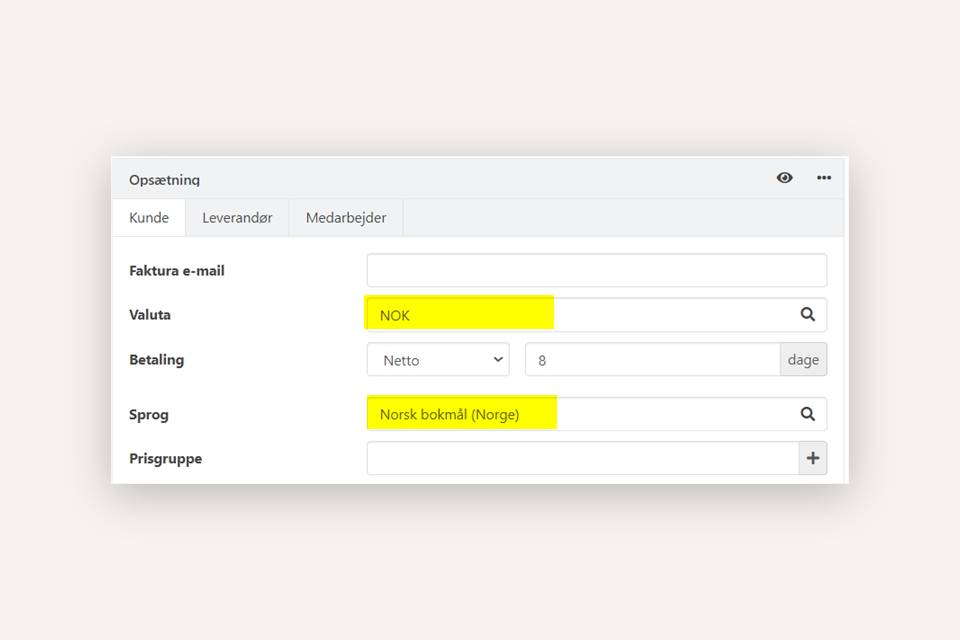This screenshot has width=960, height=640.
Task: Click the Betaling label
Action: click(157, 360)
